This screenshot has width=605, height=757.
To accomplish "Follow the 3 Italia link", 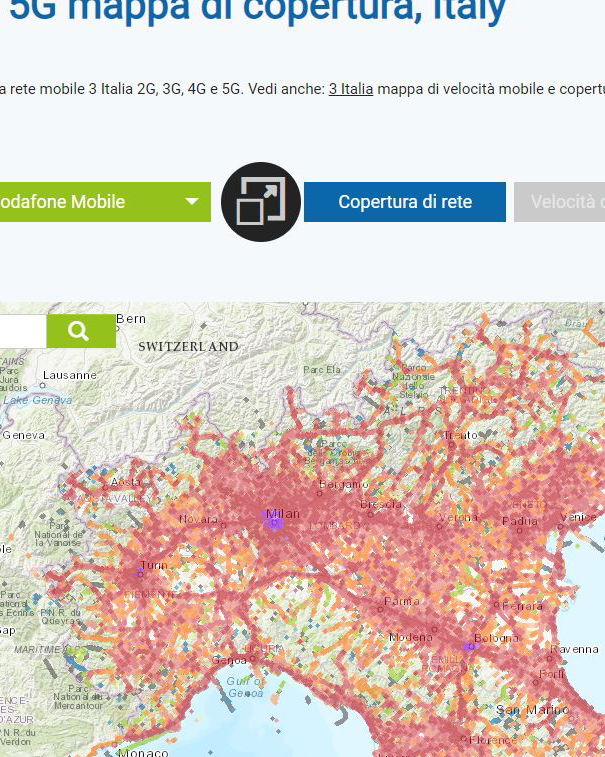I will point(351,89).
